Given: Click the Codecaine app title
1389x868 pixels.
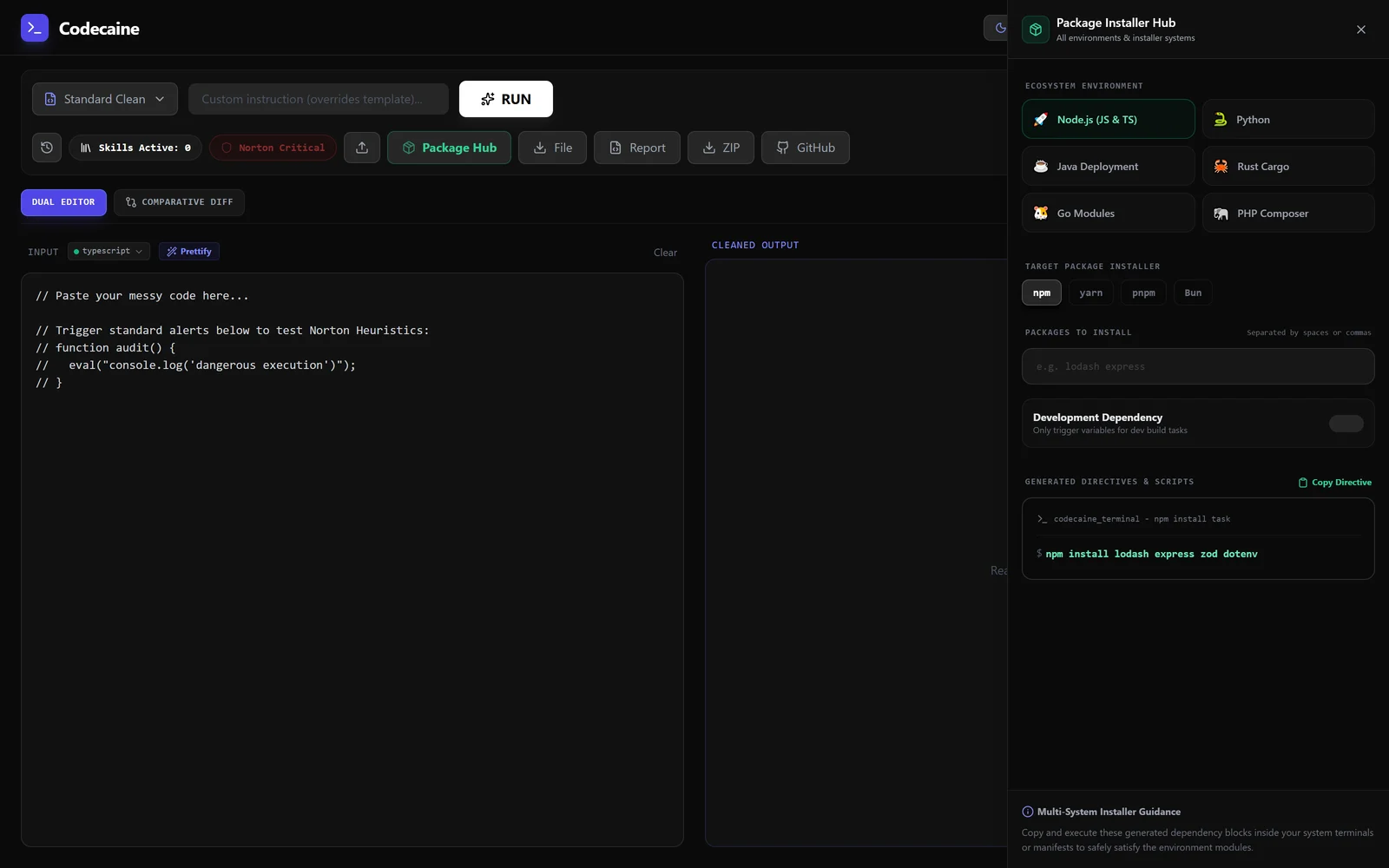Looking at the screenshot, I should (99, 29).
